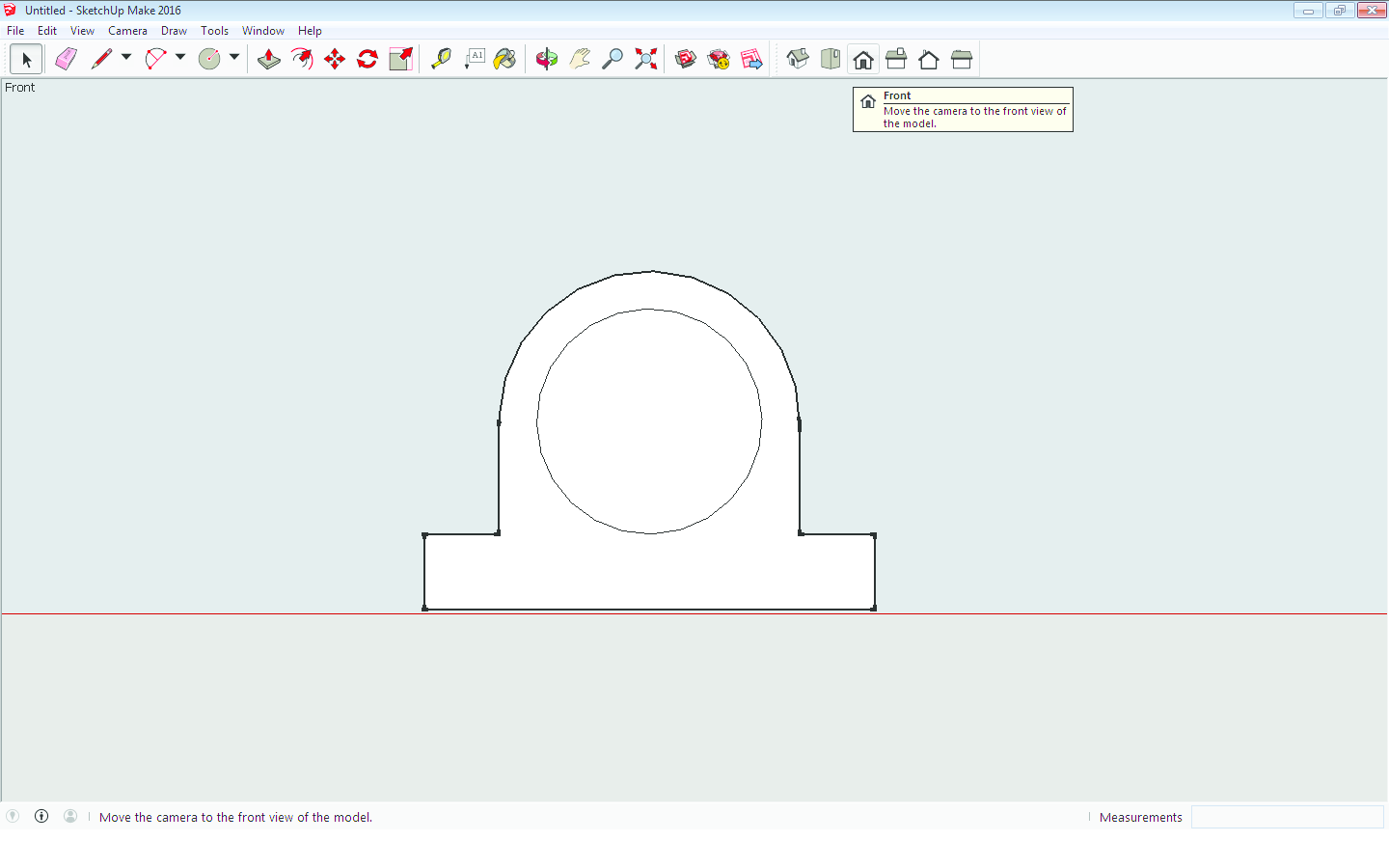The width and height of the screenshot is (1389, 868).
Task: Switch to the Front camera view
Action: point(863,59)
